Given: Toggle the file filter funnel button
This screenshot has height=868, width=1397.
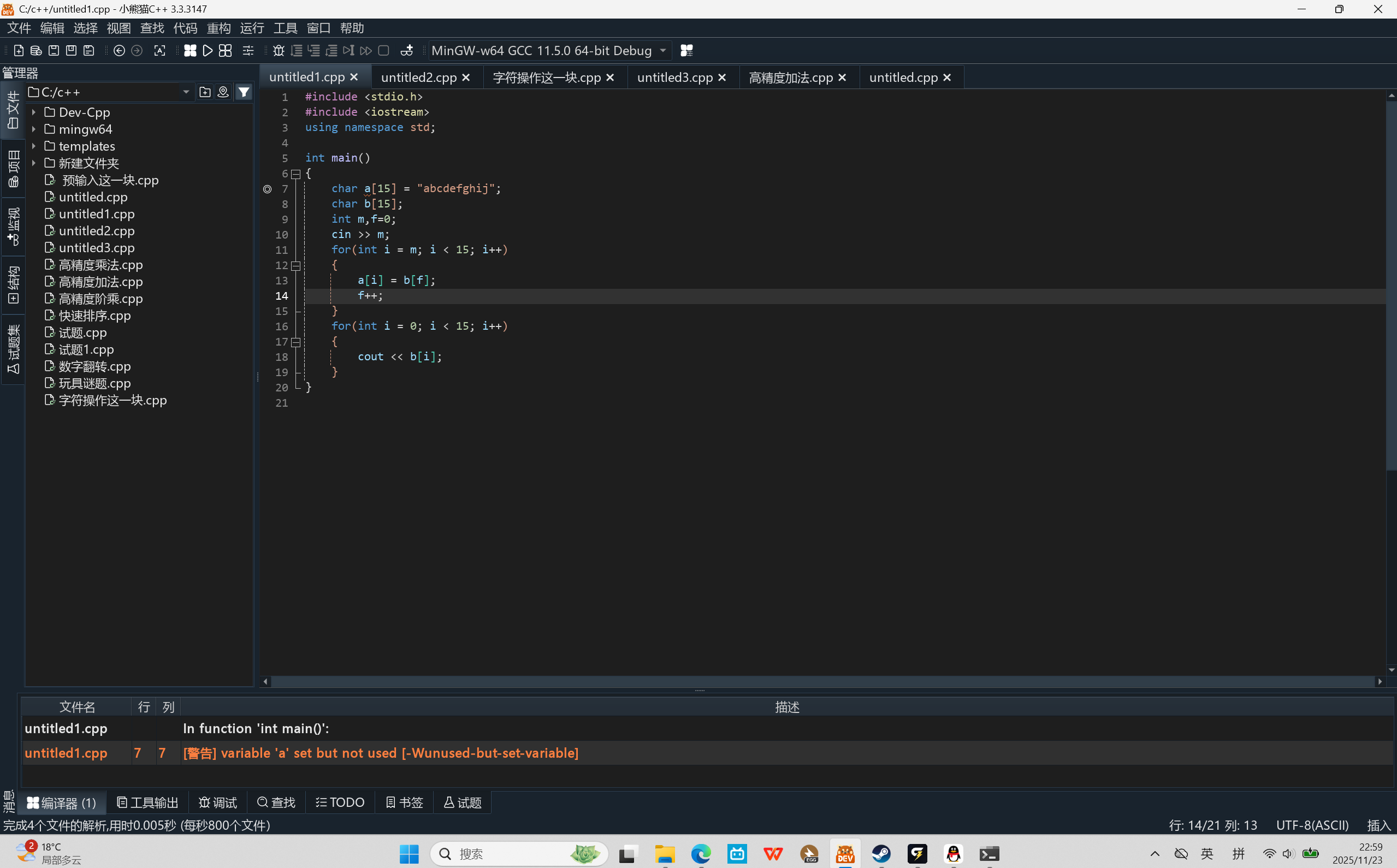Looking at the screenshot, I should pos(244,92).
